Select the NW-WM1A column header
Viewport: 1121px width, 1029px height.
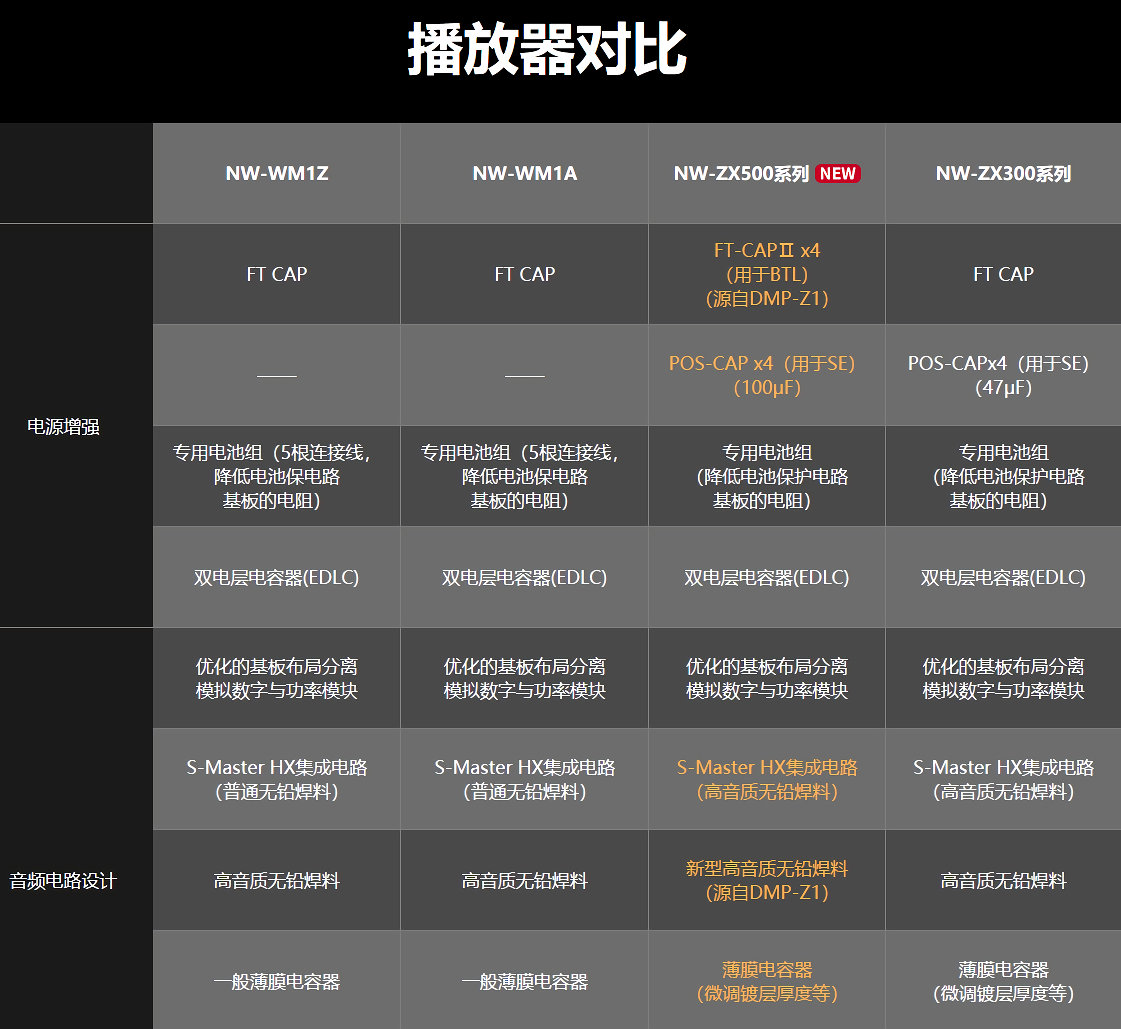(523, 173)
